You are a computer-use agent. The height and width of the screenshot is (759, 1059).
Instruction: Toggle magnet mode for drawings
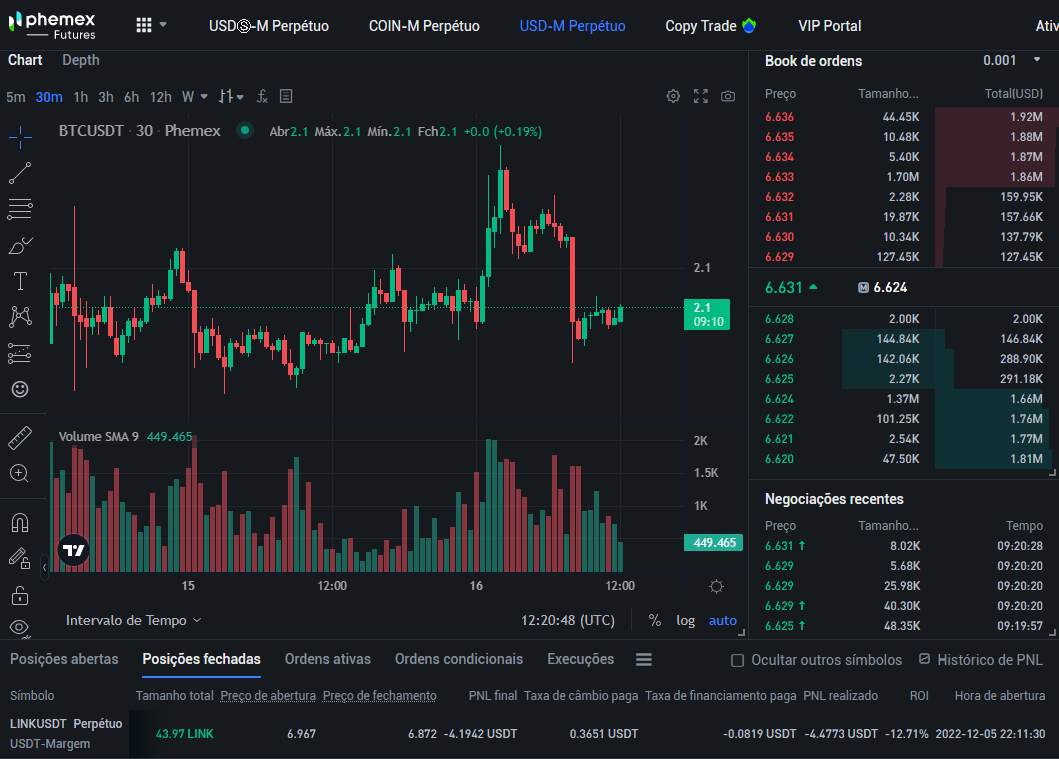[x=20, y=523]
